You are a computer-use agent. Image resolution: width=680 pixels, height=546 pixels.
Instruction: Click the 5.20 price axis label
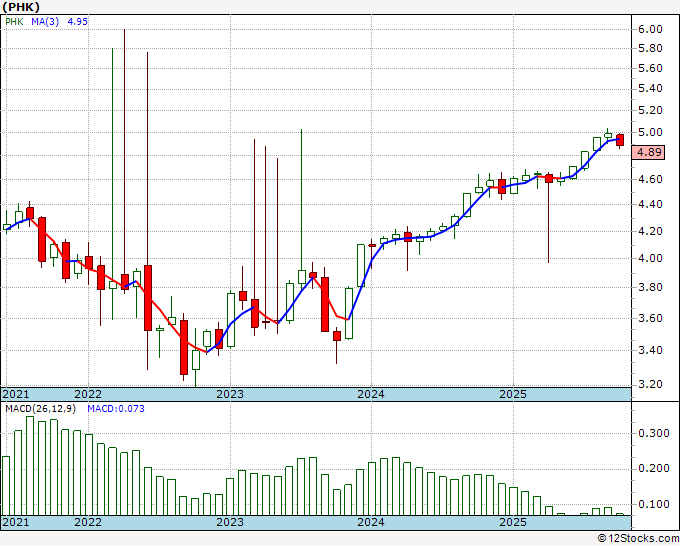point(650,110)
